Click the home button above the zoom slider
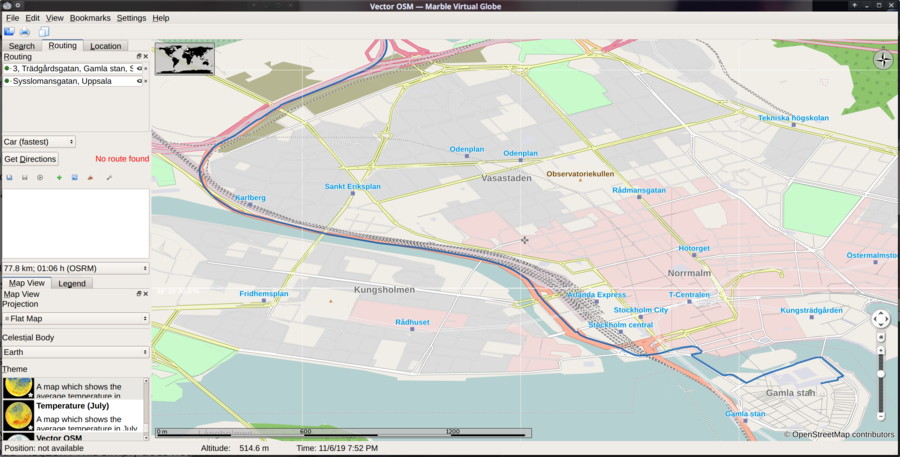The width and height of the screenshot is (900, 457). pyautogui.click(x=881, y=338)
